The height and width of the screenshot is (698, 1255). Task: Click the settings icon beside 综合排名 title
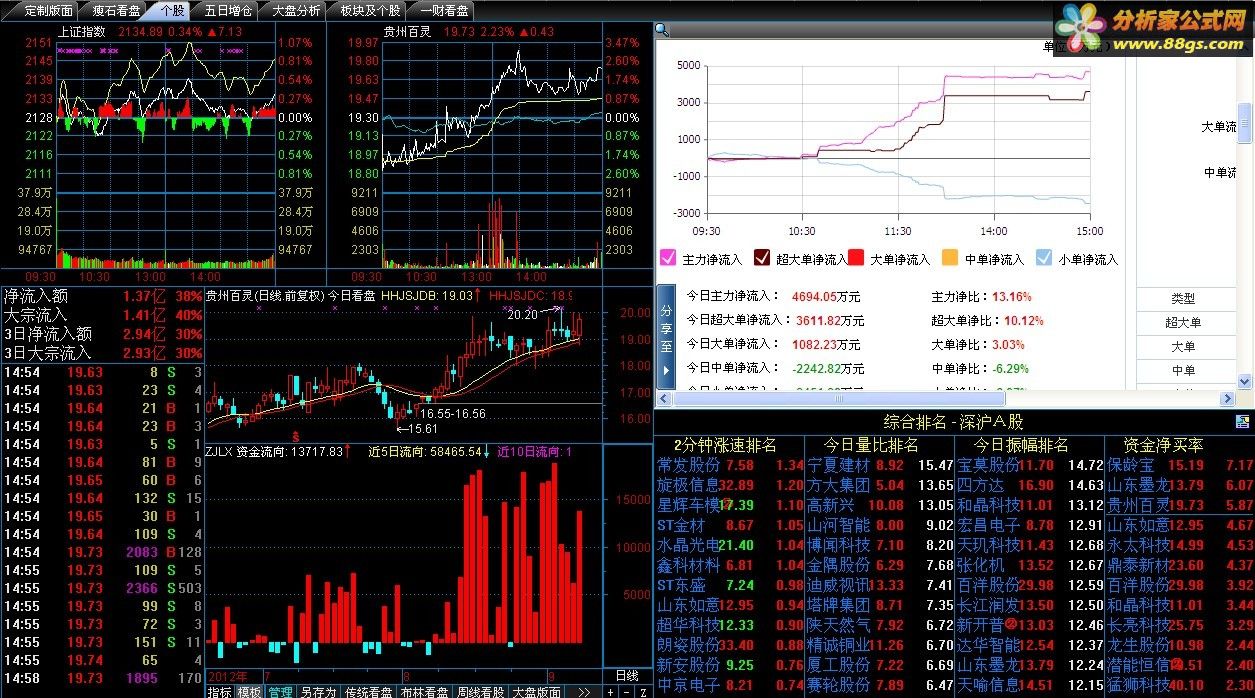click(x=1243, y=422)
